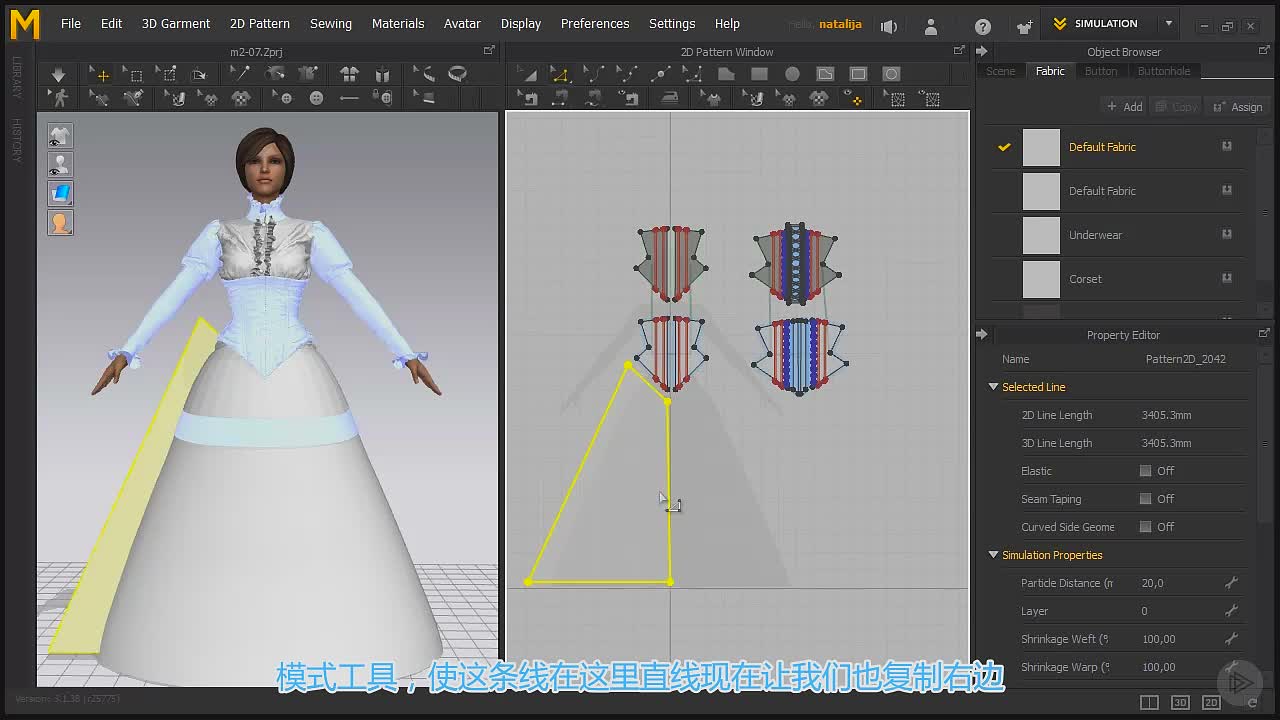Open the File menu
This screenshot has width=1280, height=720.
click(x=71, y=23)
